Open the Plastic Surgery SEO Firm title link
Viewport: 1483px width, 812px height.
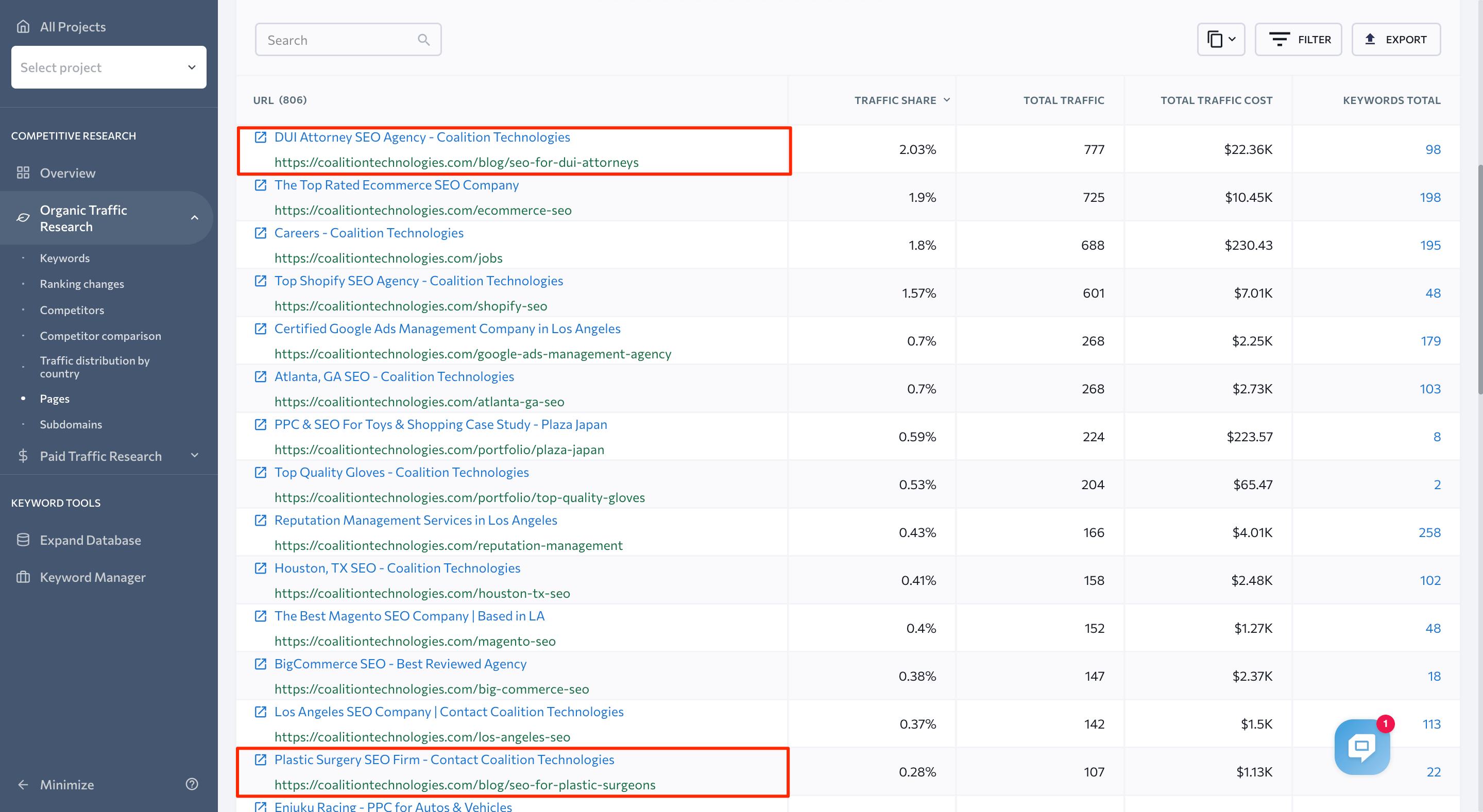click(x=445, y=759)
